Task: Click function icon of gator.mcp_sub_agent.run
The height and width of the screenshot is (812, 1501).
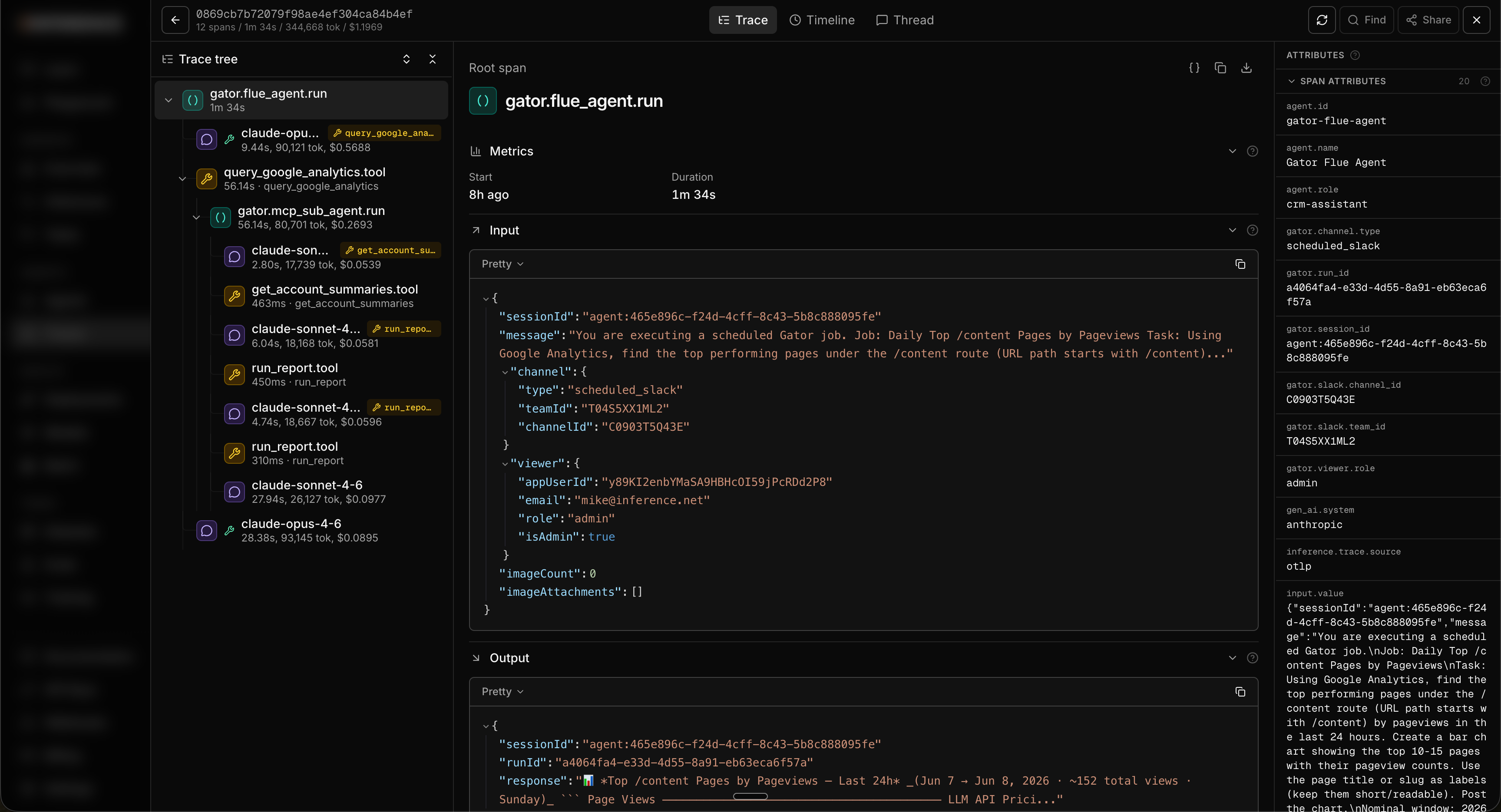Action: (220, 217)
